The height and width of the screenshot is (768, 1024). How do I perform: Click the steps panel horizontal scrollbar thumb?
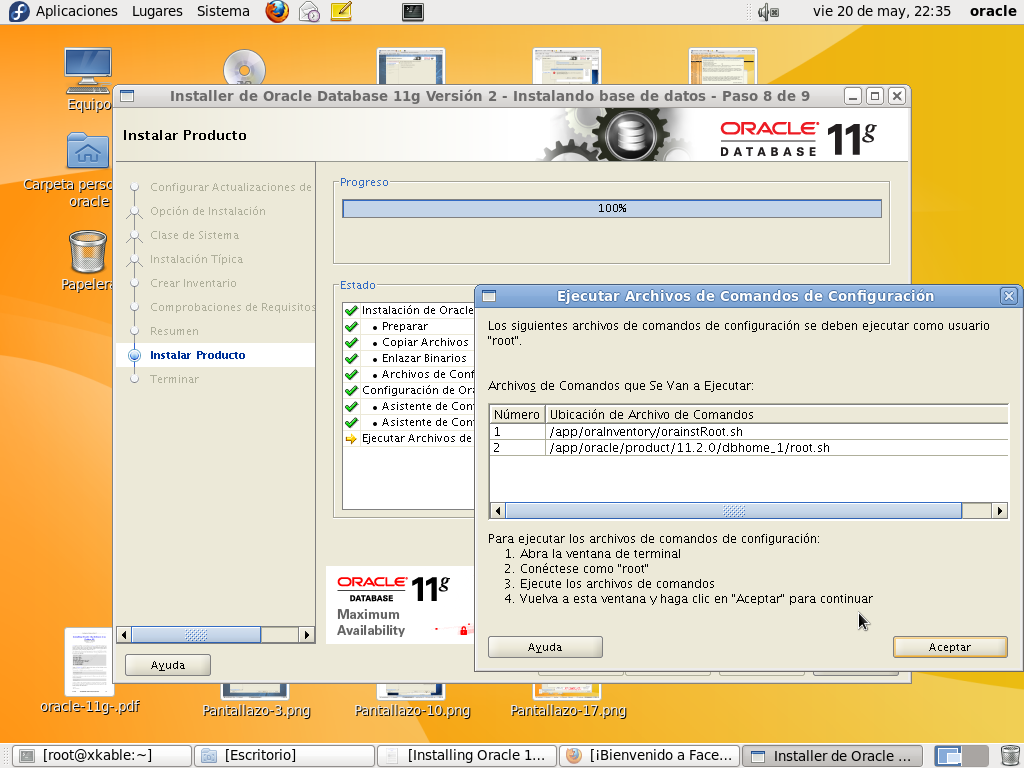(196, 634)
